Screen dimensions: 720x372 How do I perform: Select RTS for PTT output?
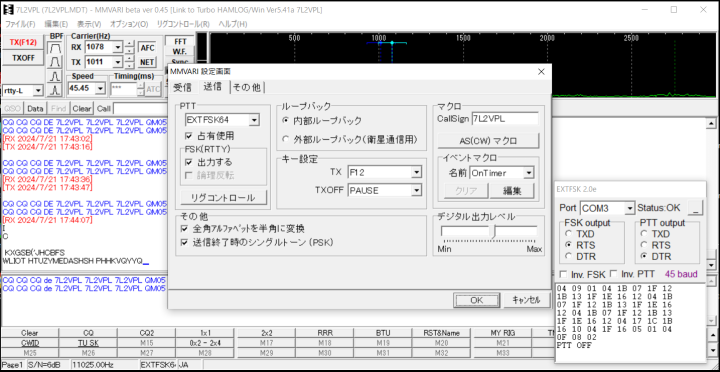click(644, 245)
